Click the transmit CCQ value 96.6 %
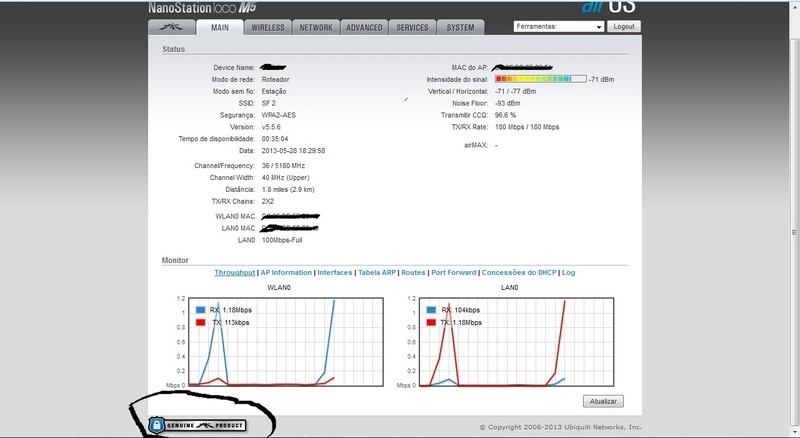Screen dimensions: 800x438 [505, 115]
